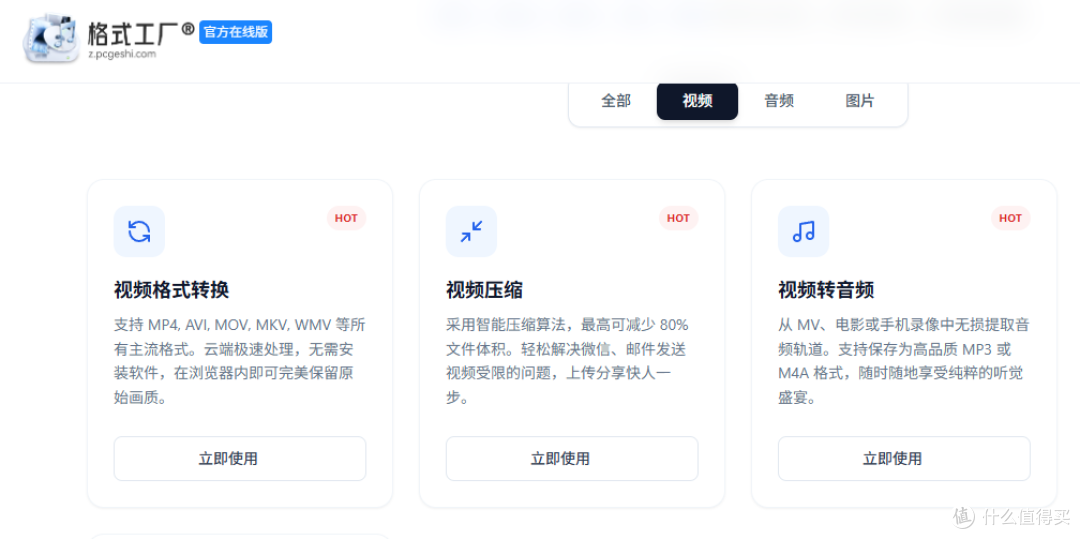Viewport: 1080px width, 539px height.
Task: Click the 格式工厂 brand title
Action: 141,32
